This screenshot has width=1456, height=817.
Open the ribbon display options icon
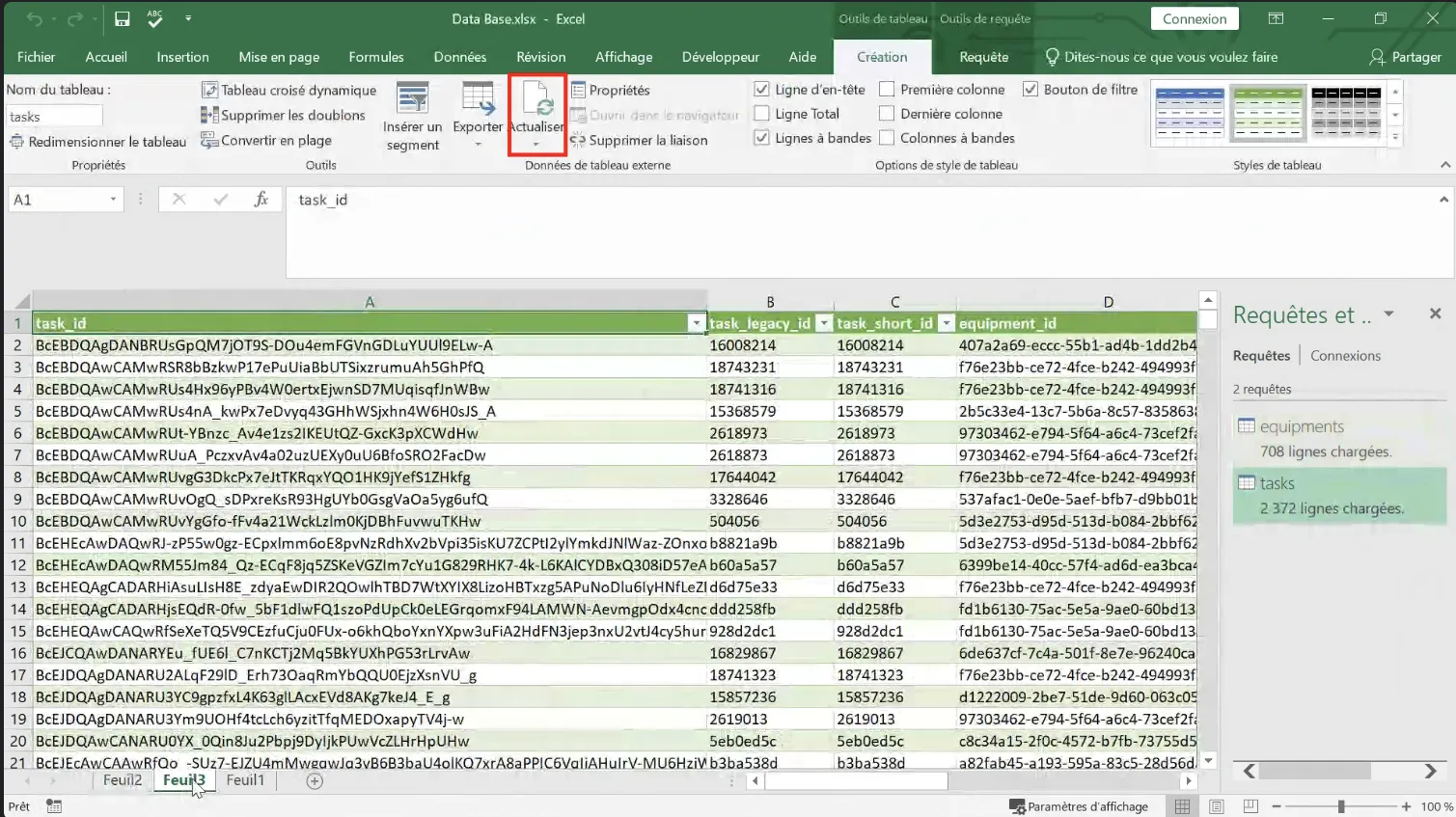point(1276,18)
